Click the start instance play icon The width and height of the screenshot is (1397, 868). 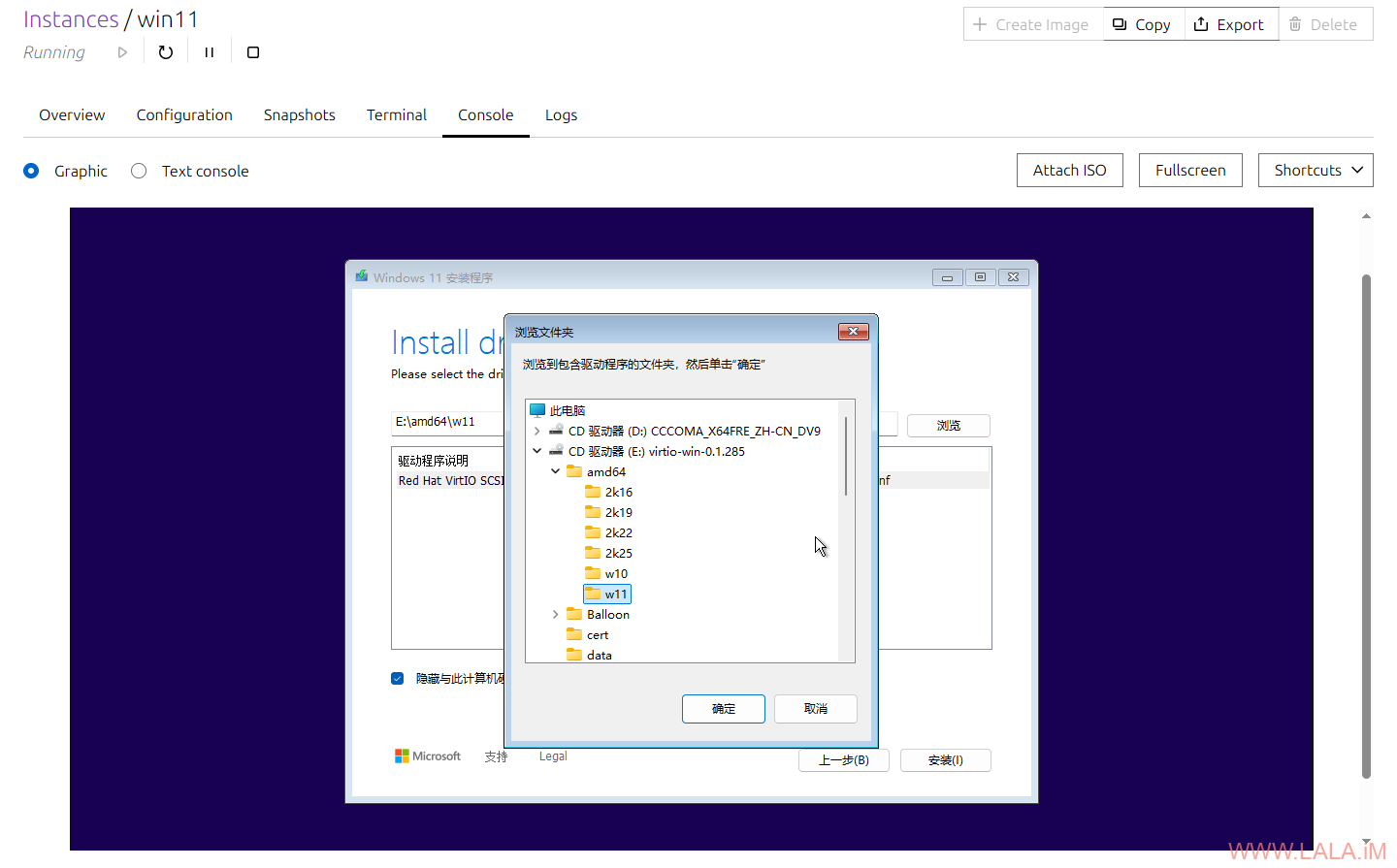pyautogui.click(x=122, y=52)
